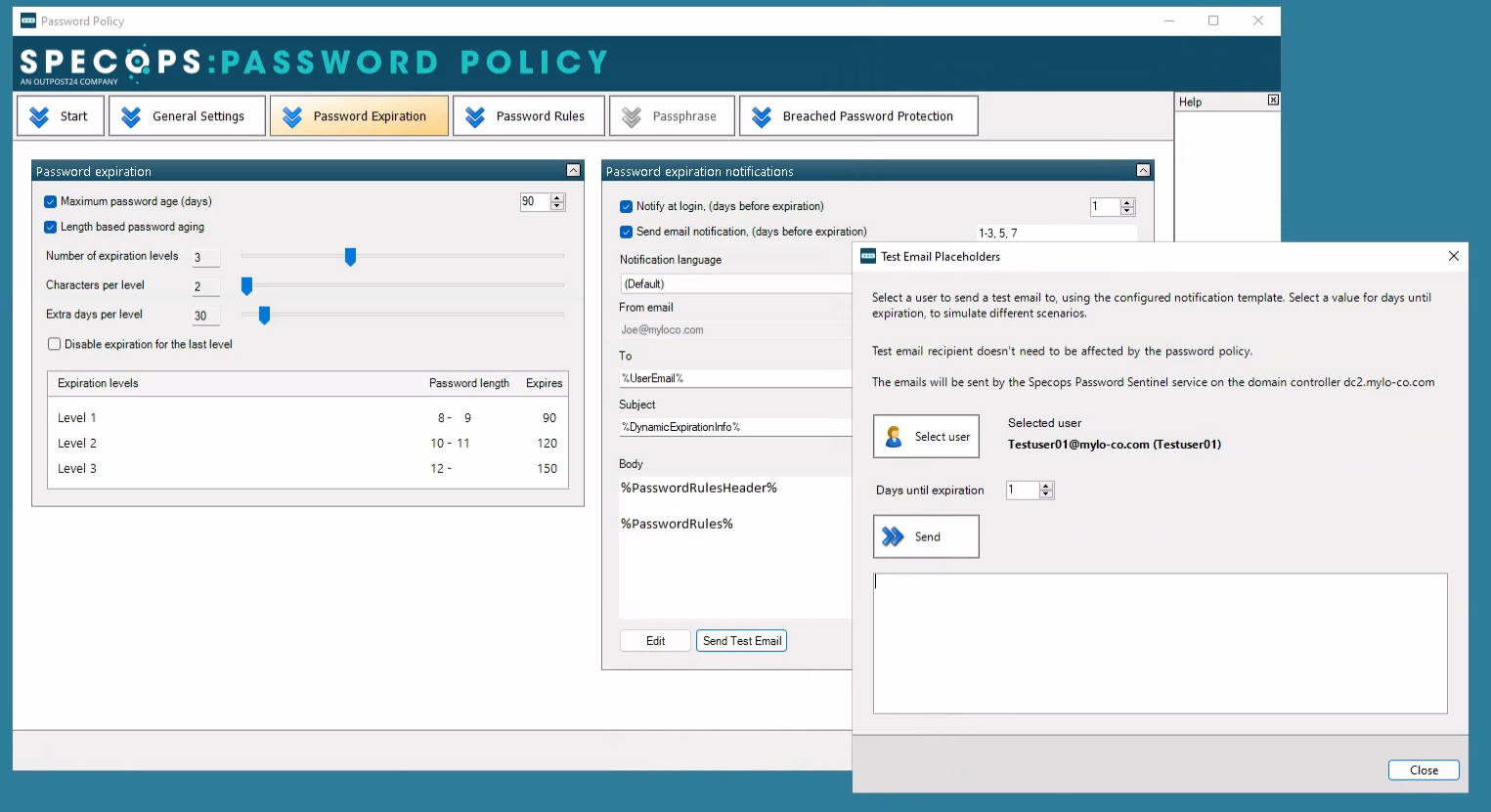Click the Extra days per level value field
The width and height of the screenshot is (1491, 812).
click(x=205, y=317)
